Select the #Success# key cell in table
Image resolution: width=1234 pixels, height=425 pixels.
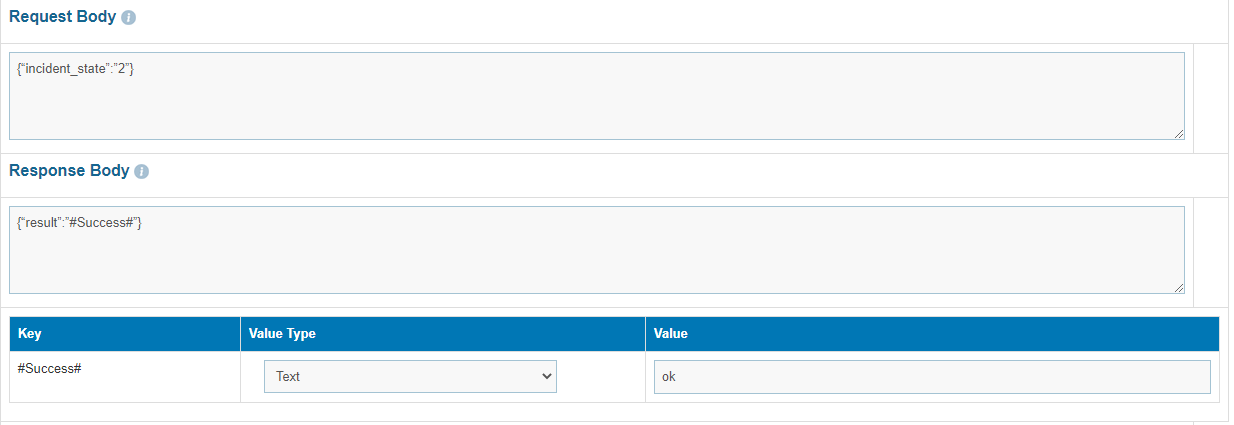[49, 369]
